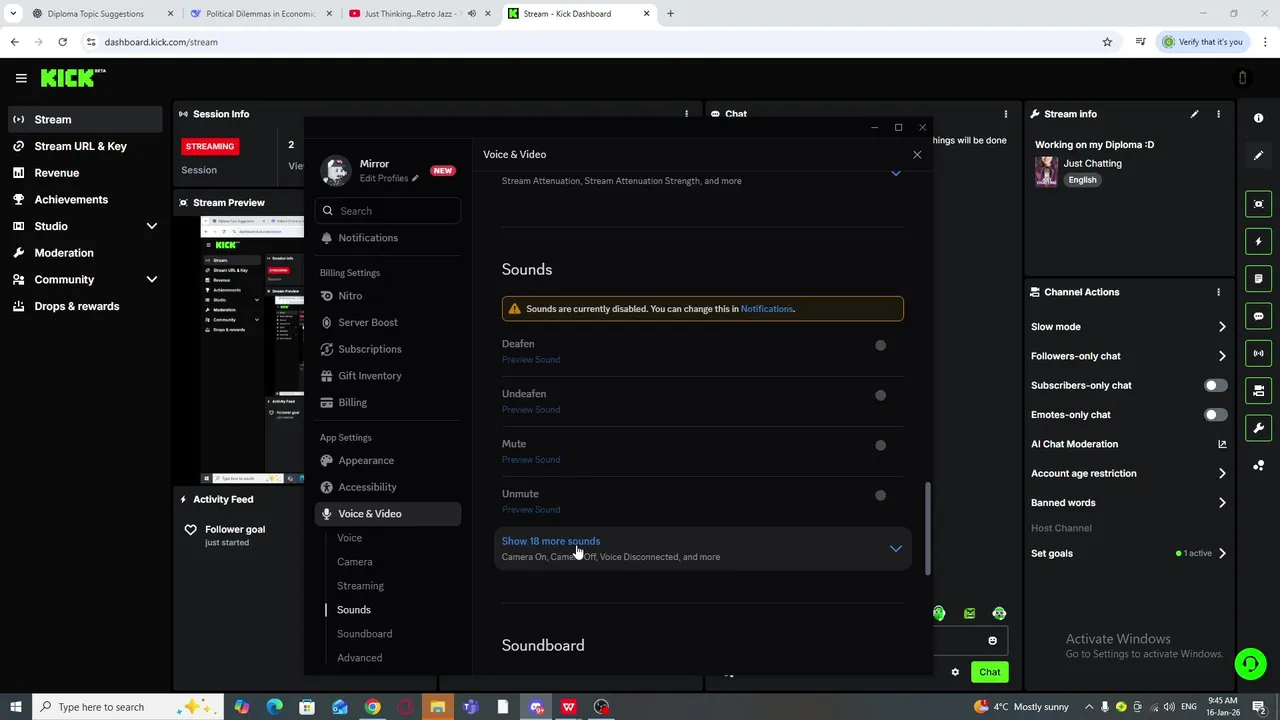Open the Kick hamburger menu

(x=20, y=78)
